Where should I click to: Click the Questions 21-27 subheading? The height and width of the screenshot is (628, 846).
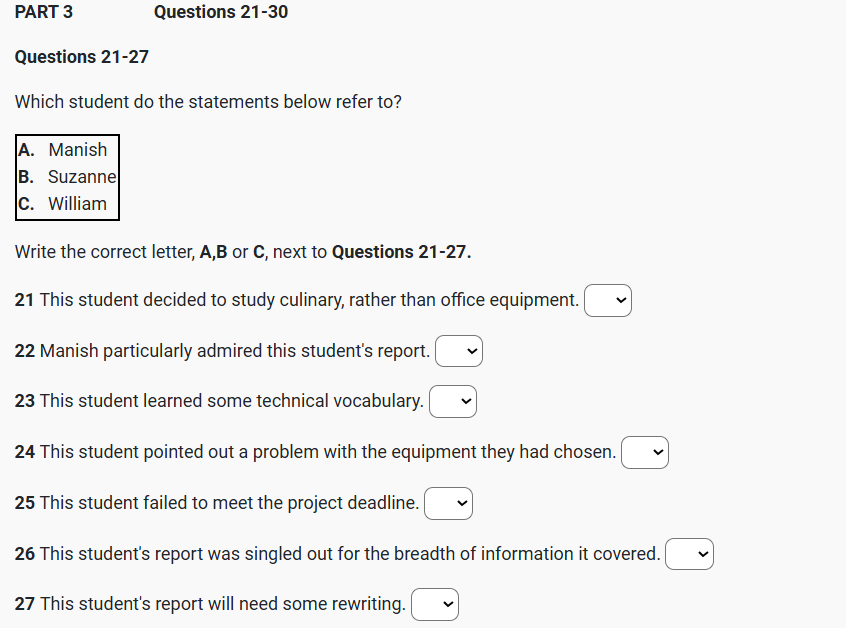82,57
